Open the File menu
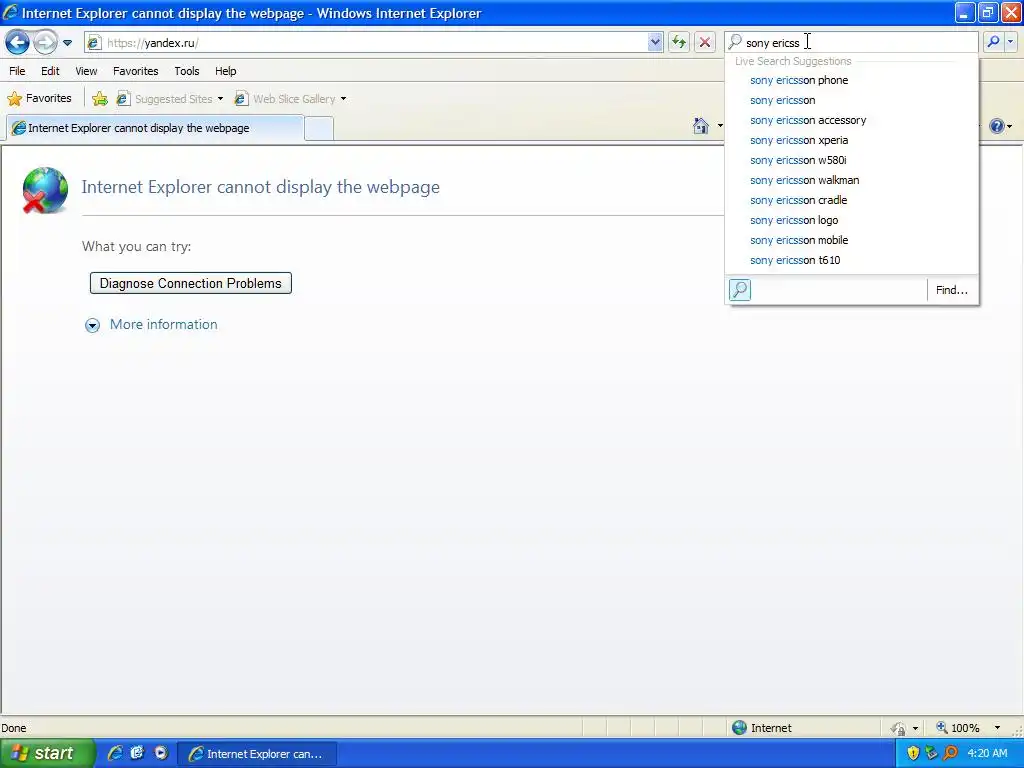The image size is (1024, 768). pos(17,71)
